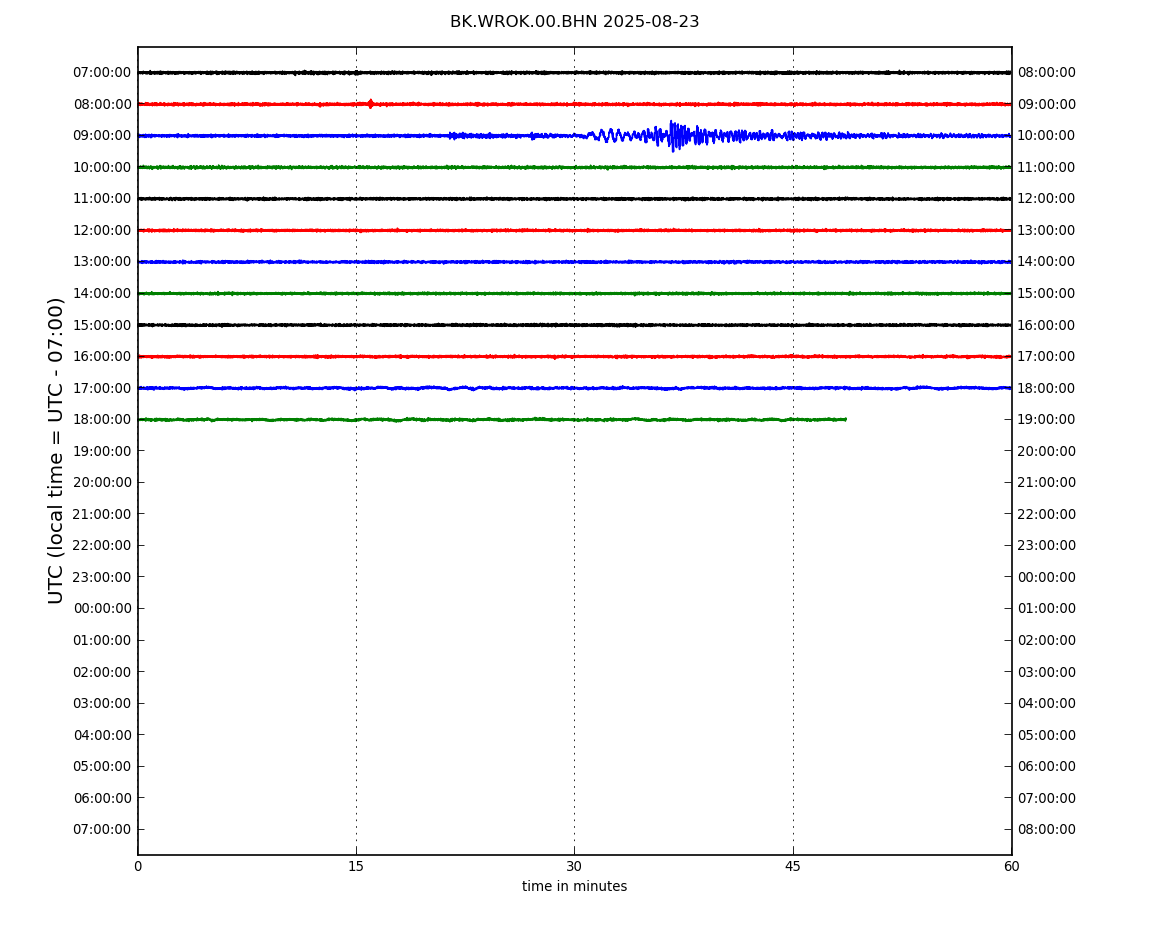Click the right-axis label 09:00:00

pyautogui.click(x=1047, y=104)
